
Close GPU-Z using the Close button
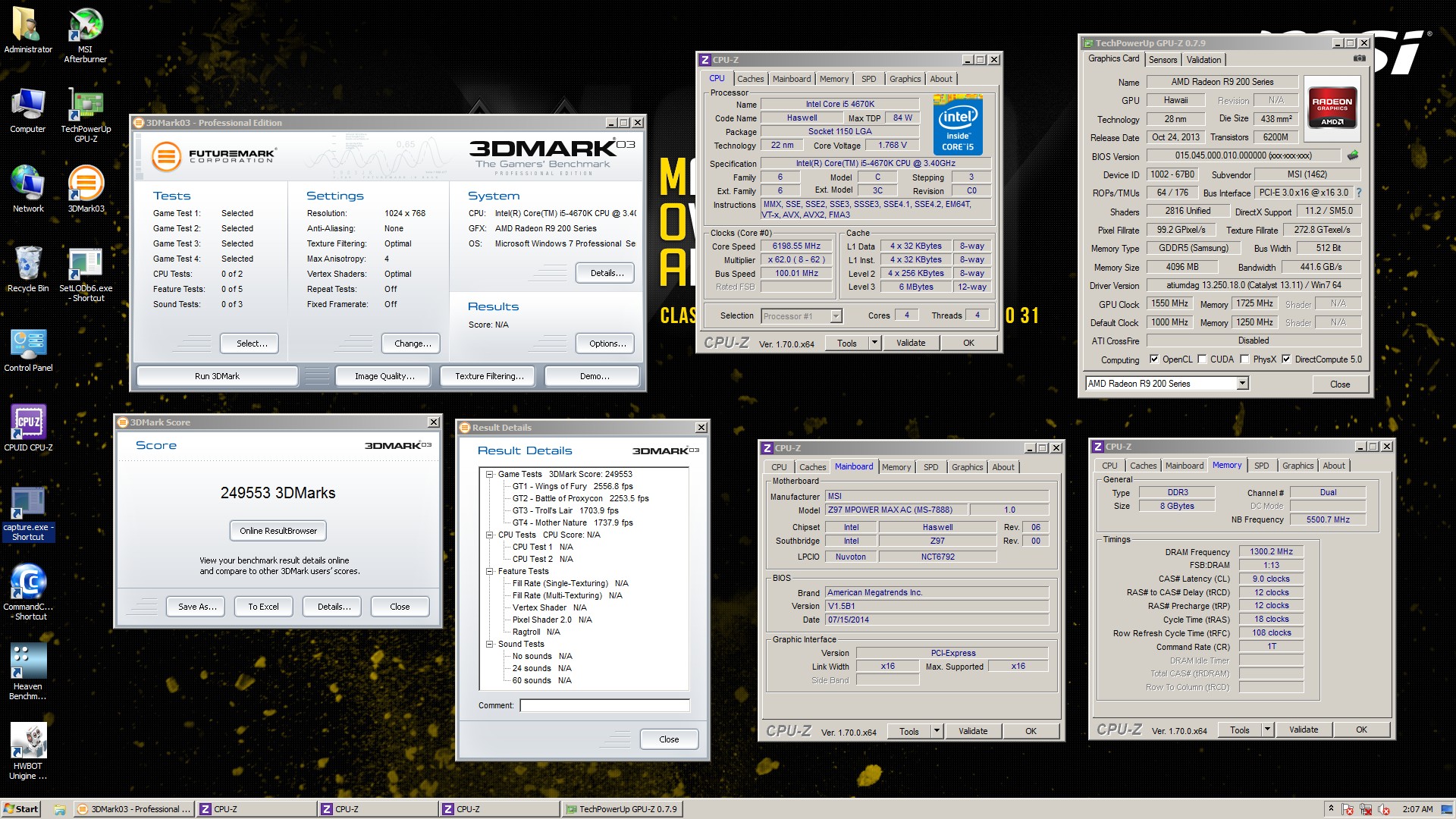tap(1340, 384)
